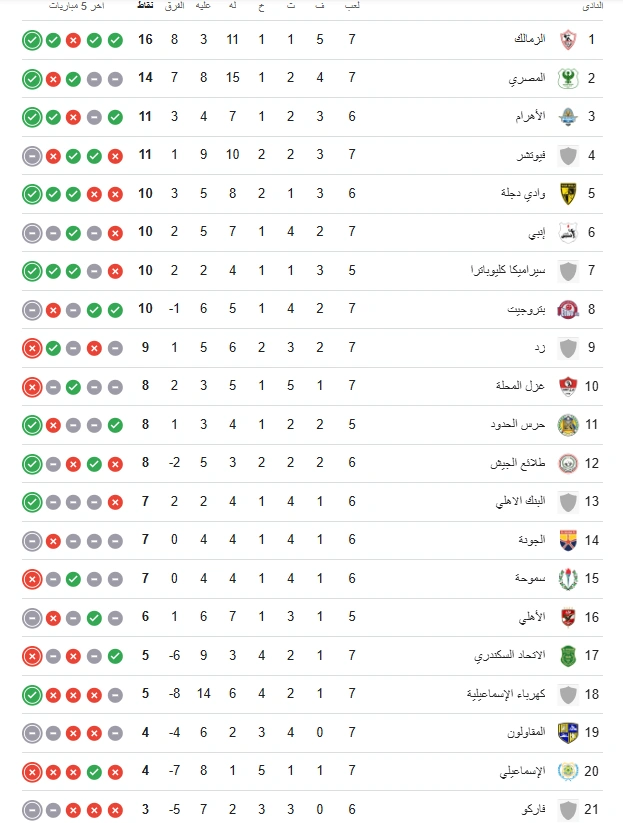Open the Wadi Degla yellow shield badge
Viewport: 623px width, 823px height.
(x=568, y=194)
